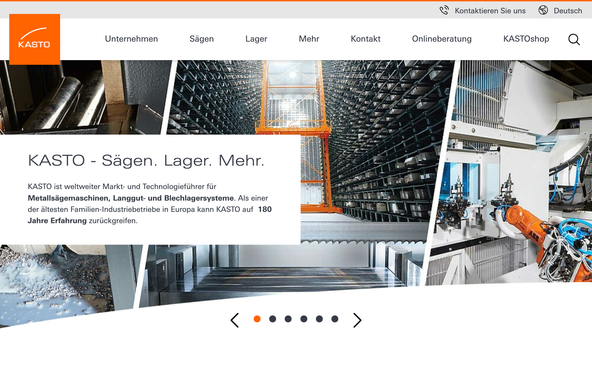Select the third carousel dot
The image size is (592, 370).
288,319
